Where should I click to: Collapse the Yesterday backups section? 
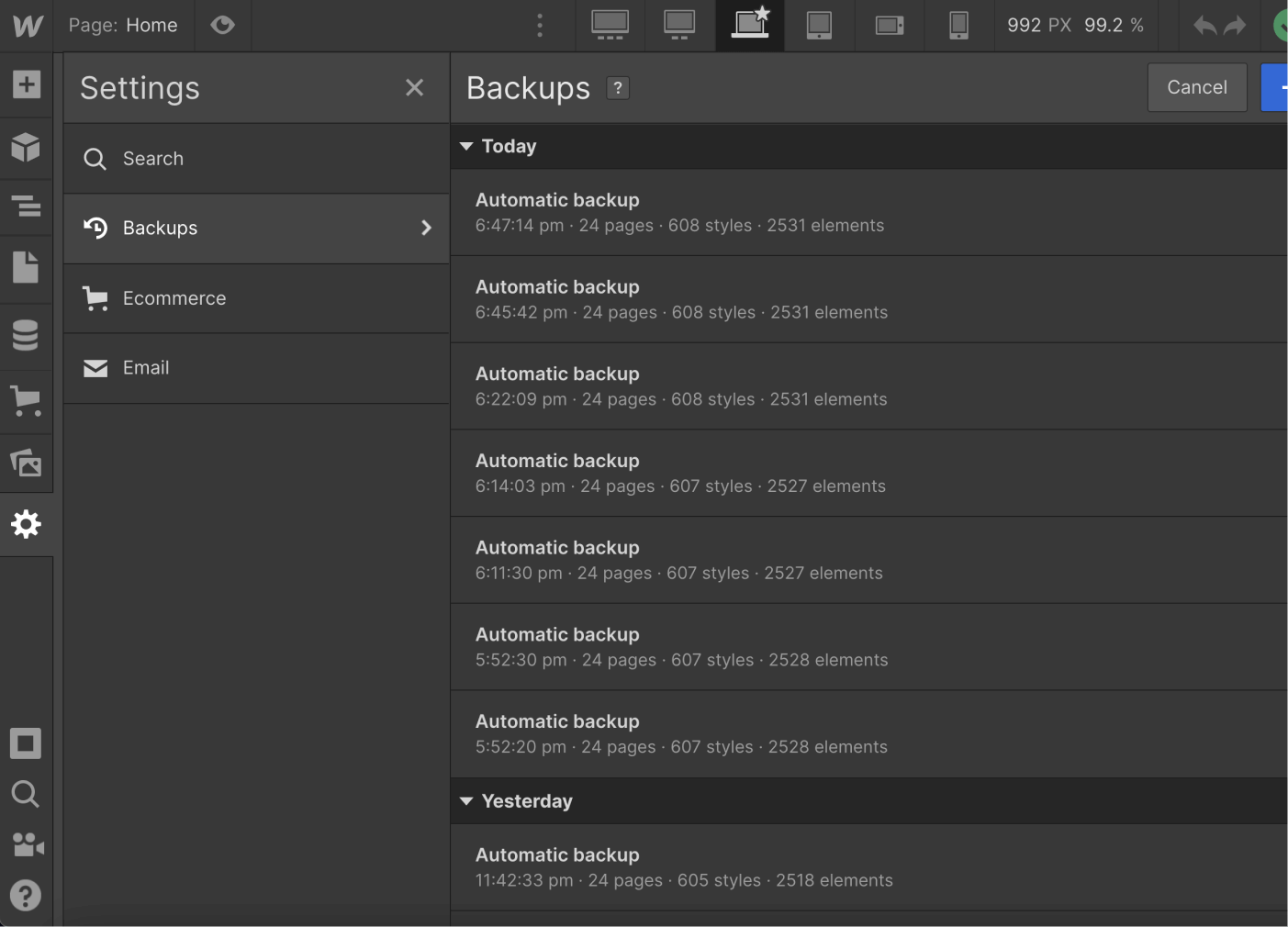466,800
